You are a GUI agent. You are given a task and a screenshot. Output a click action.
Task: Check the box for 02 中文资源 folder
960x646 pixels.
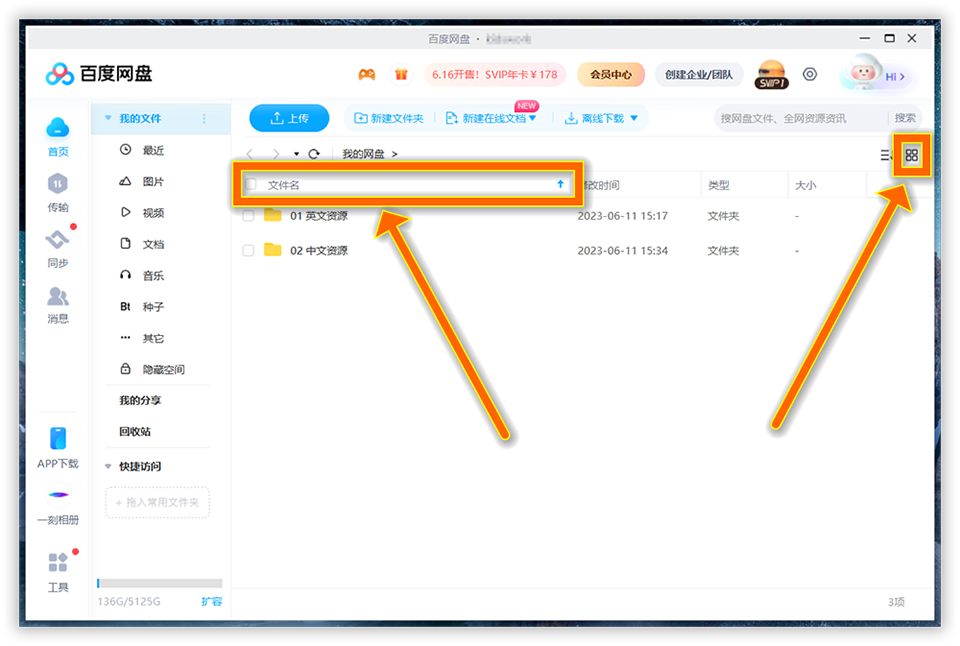click(x=249, y=251)
